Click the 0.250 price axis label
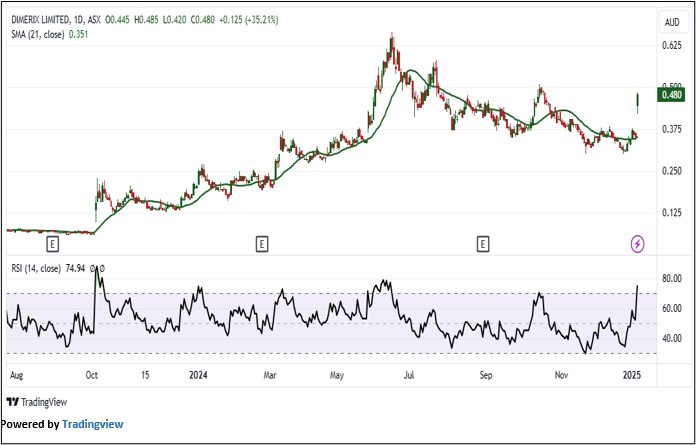 (672, 171)
